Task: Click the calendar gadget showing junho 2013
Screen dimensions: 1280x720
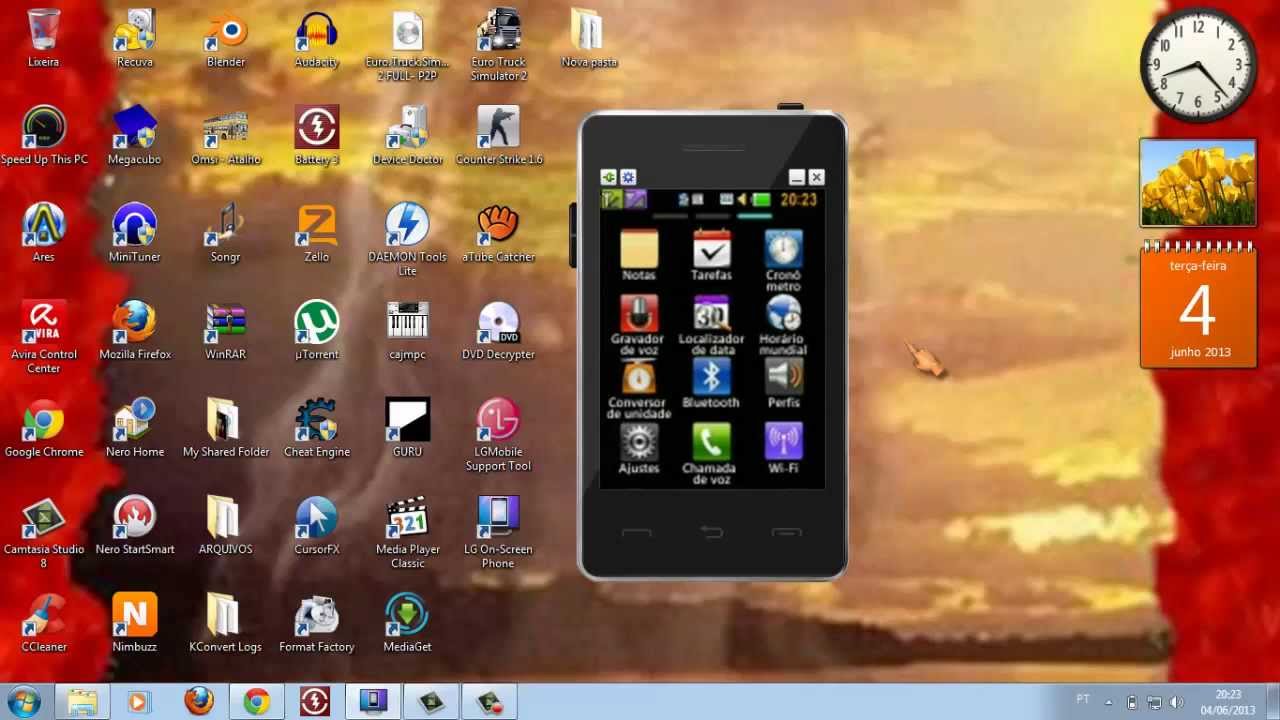Action: click(1198, 305)
